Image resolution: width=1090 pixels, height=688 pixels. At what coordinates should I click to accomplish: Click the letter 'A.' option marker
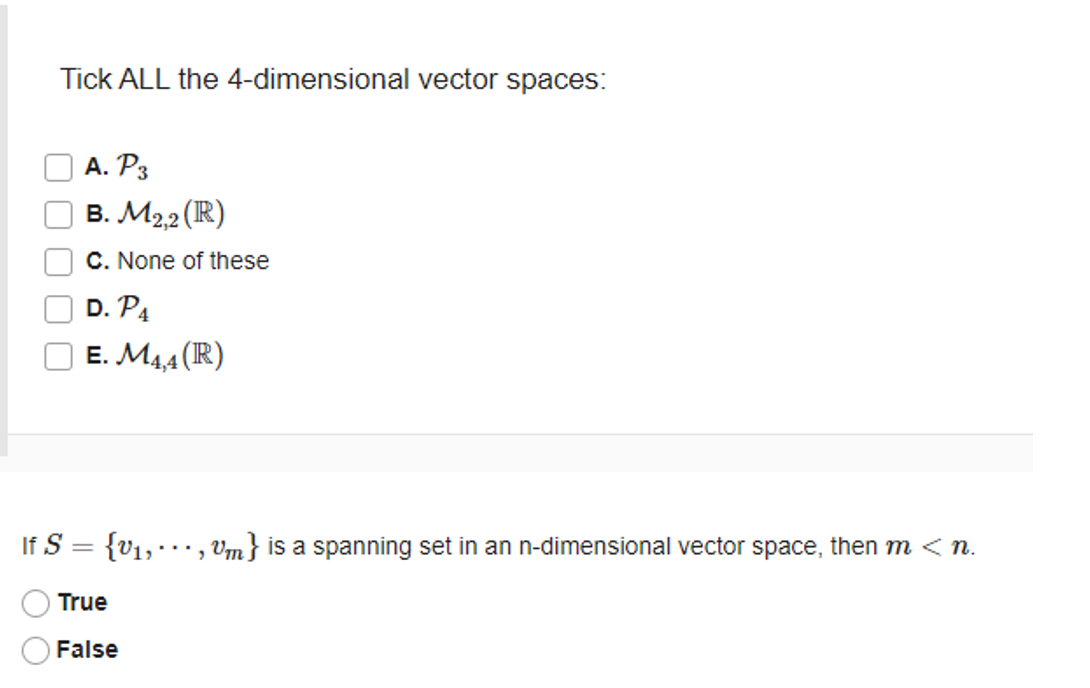click(x=96, y=165)
